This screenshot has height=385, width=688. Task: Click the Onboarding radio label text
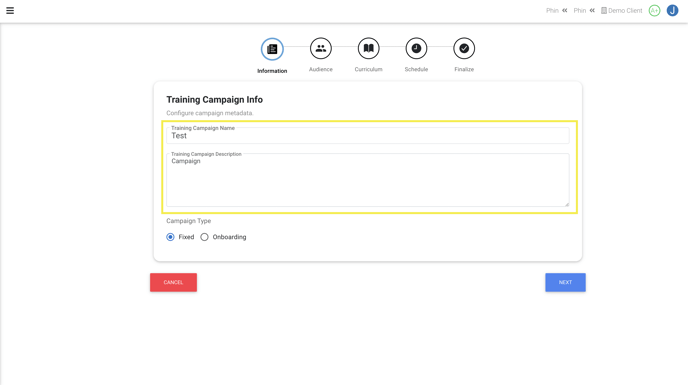(x=229, y=237)
